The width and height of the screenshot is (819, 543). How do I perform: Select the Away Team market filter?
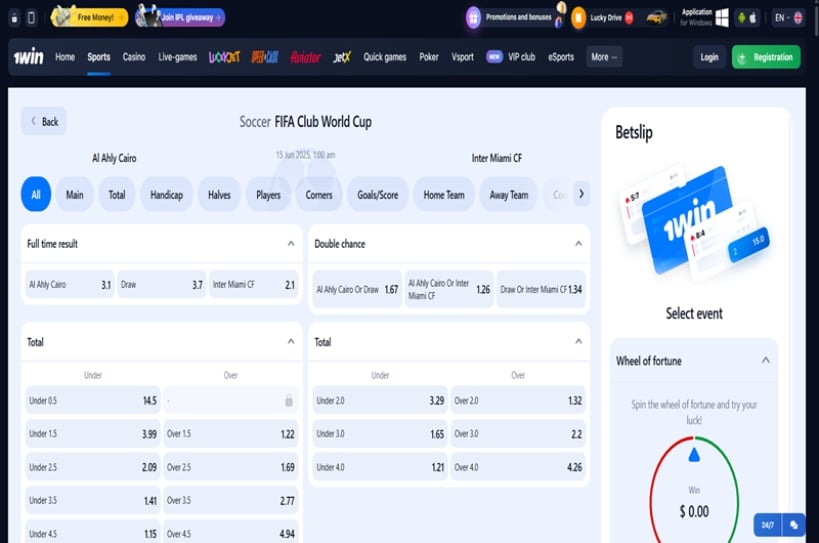tap(509, 195)
